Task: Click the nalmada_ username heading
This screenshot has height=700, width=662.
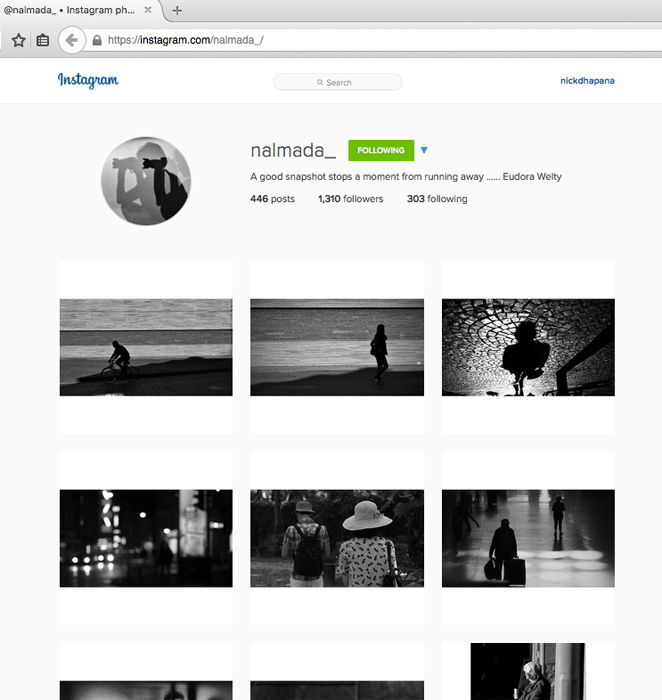Action: coord(293,150)
